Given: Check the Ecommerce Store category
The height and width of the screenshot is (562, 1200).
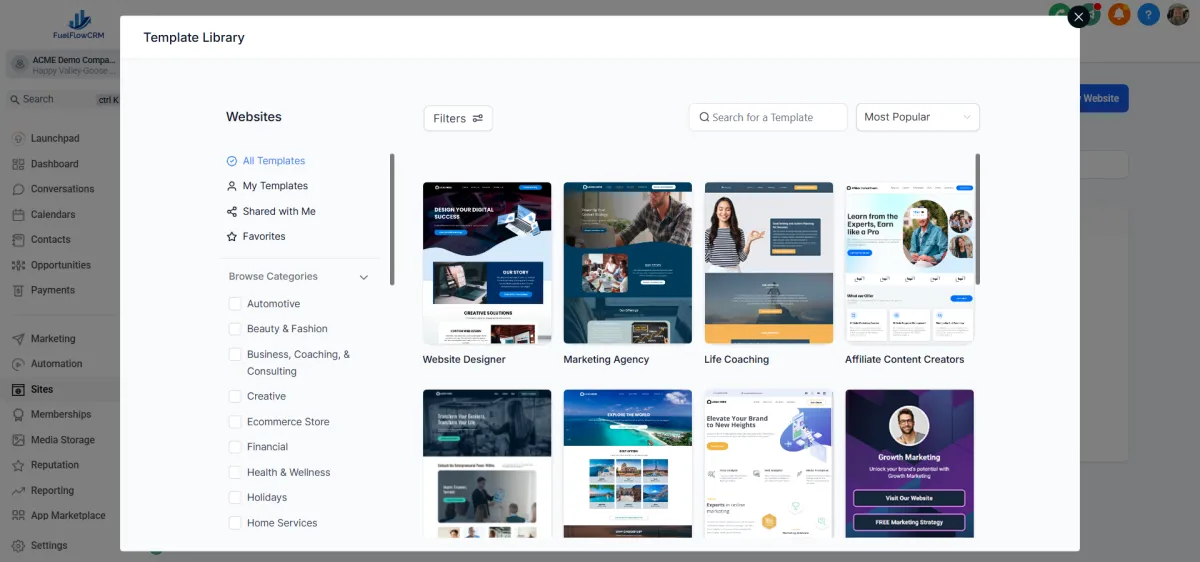Looking at the screenshot, I should pyautogui.click(x=235, y=422).
